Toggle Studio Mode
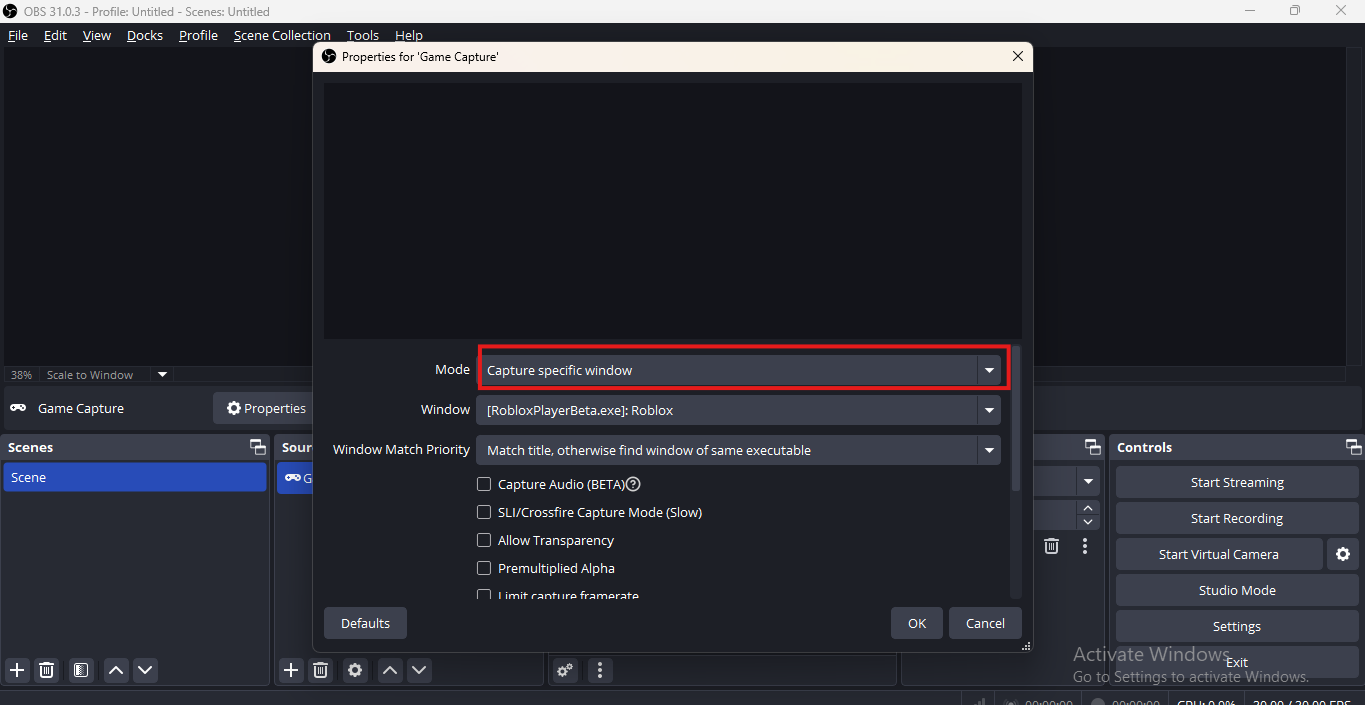 [1237, 590]
